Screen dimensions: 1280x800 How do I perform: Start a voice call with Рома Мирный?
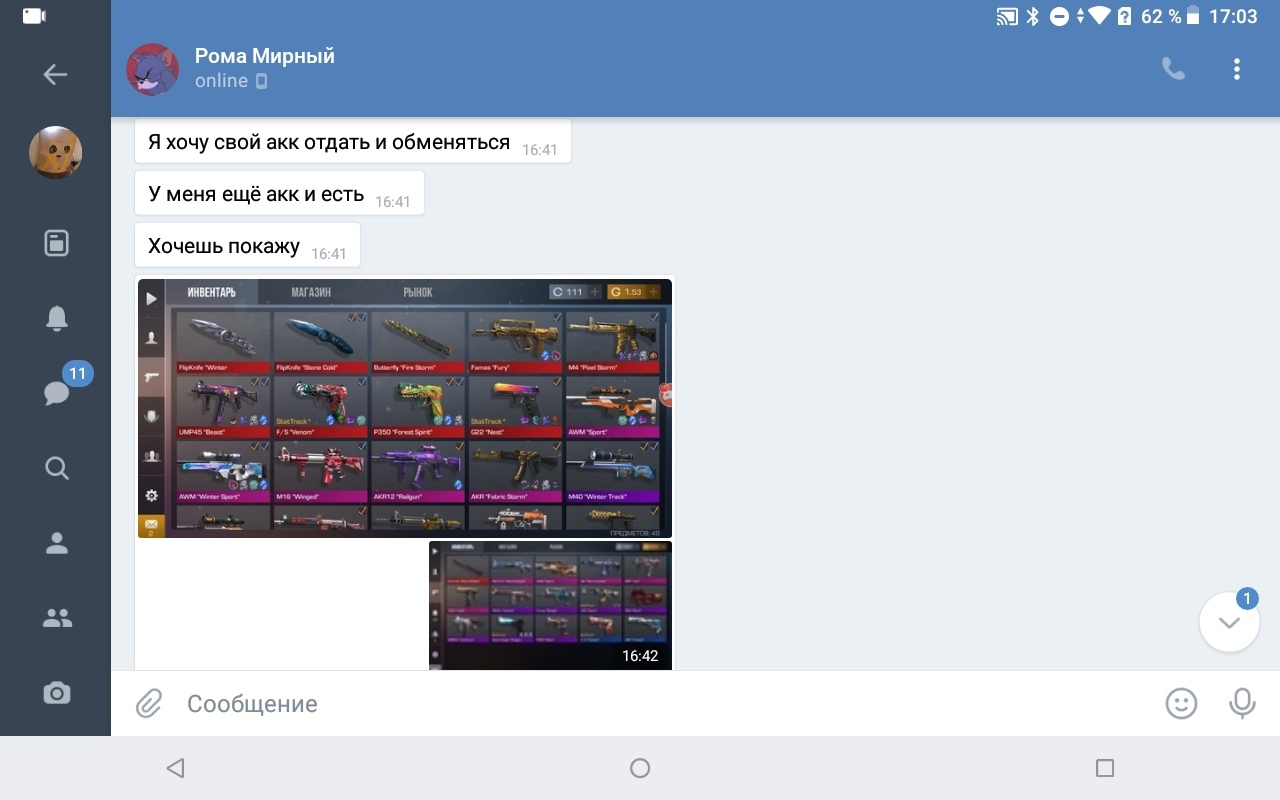coord(1172,69)
